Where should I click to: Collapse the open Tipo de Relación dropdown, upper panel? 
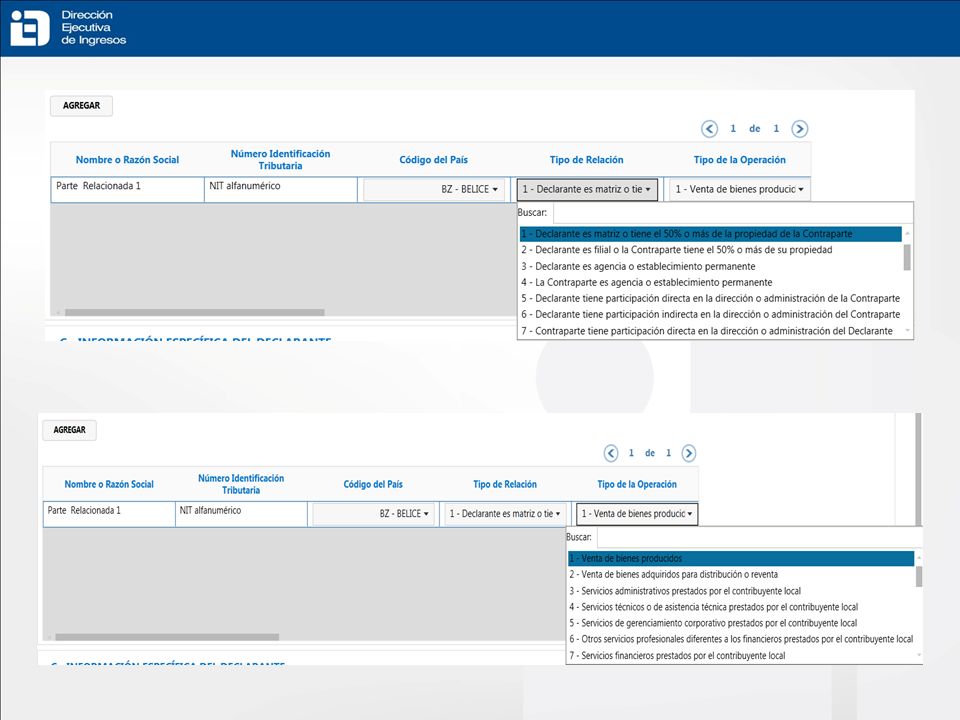click(x=587, y=189)
